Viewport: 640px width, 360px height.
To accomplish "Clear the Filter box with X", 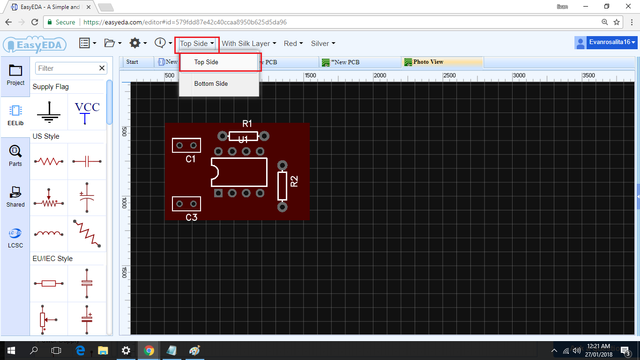I will (x=102, y=68).
